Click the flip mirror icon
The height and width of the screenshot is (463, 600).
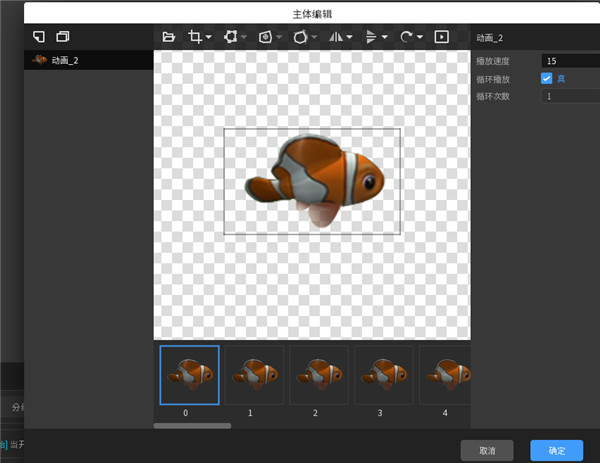click(x=335, y=37)
